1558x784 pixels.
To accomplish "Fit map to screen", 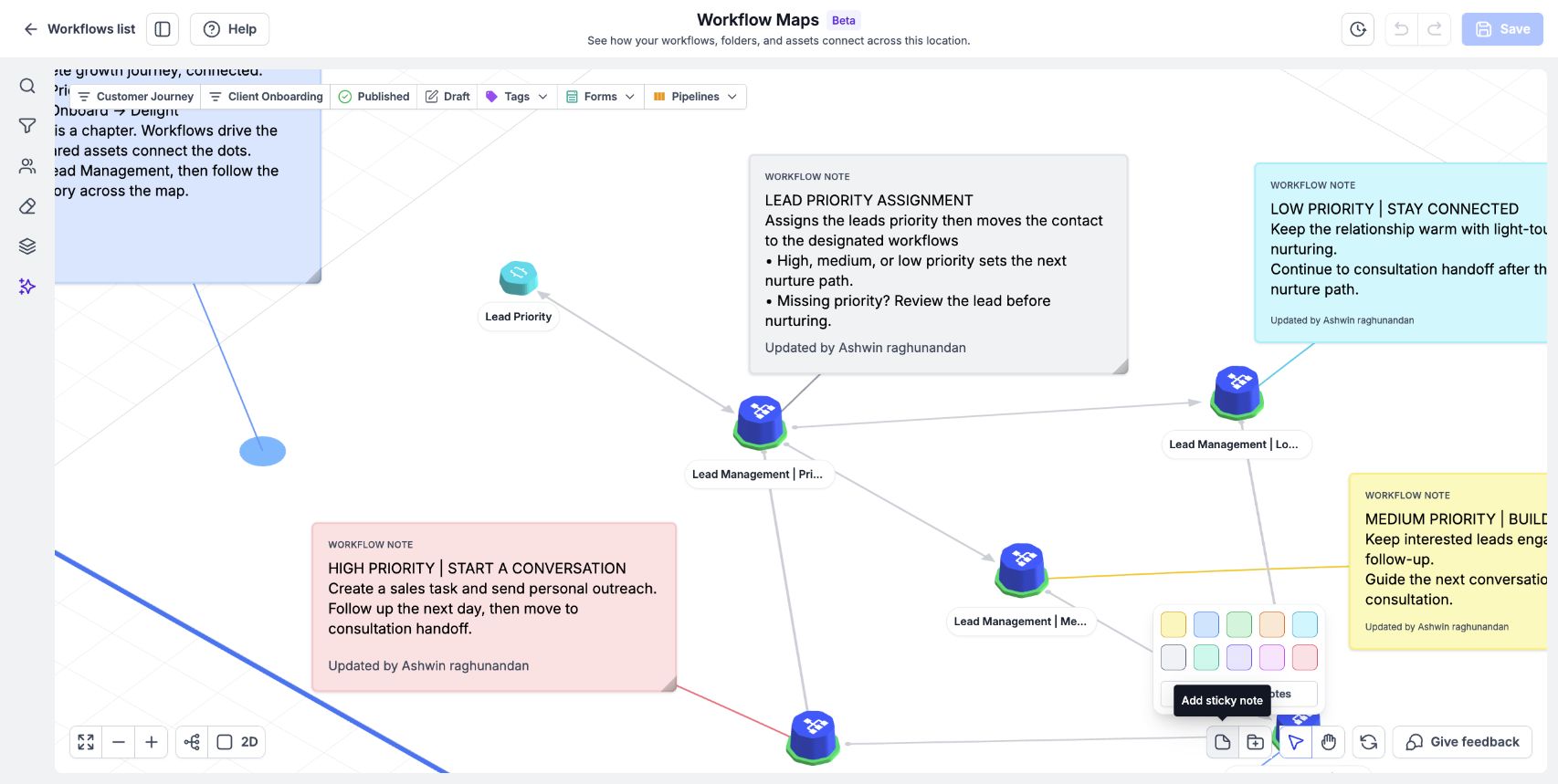I will coord(86,742).
